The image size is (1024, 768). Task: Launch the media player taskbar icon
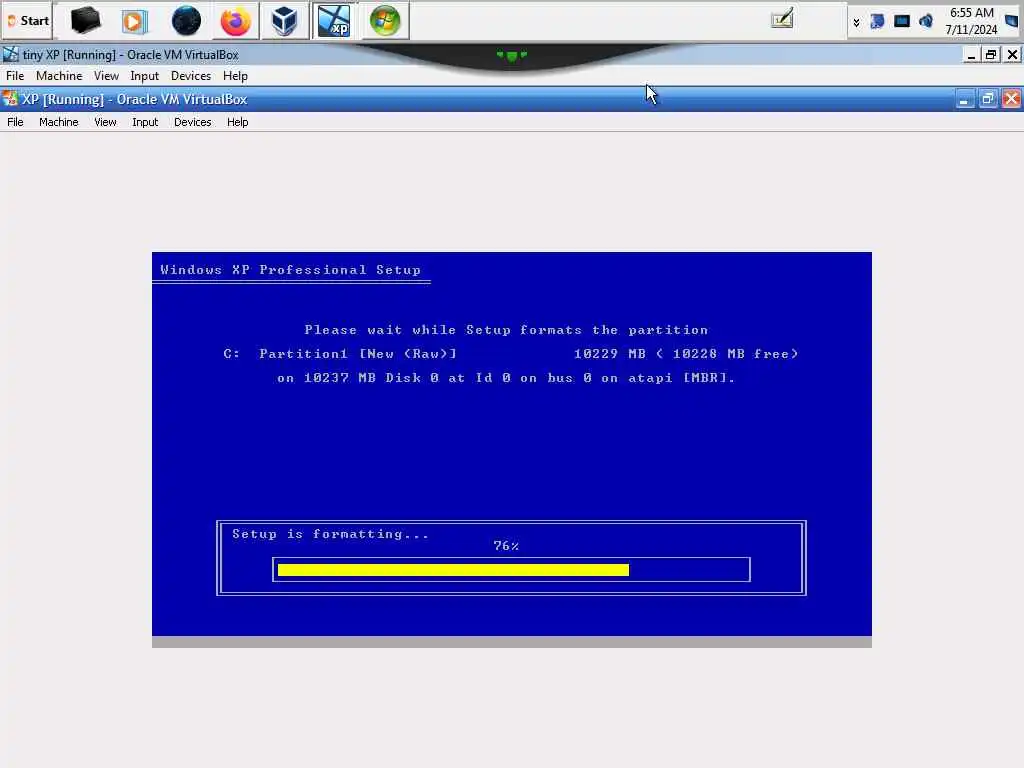click(135, 22)
